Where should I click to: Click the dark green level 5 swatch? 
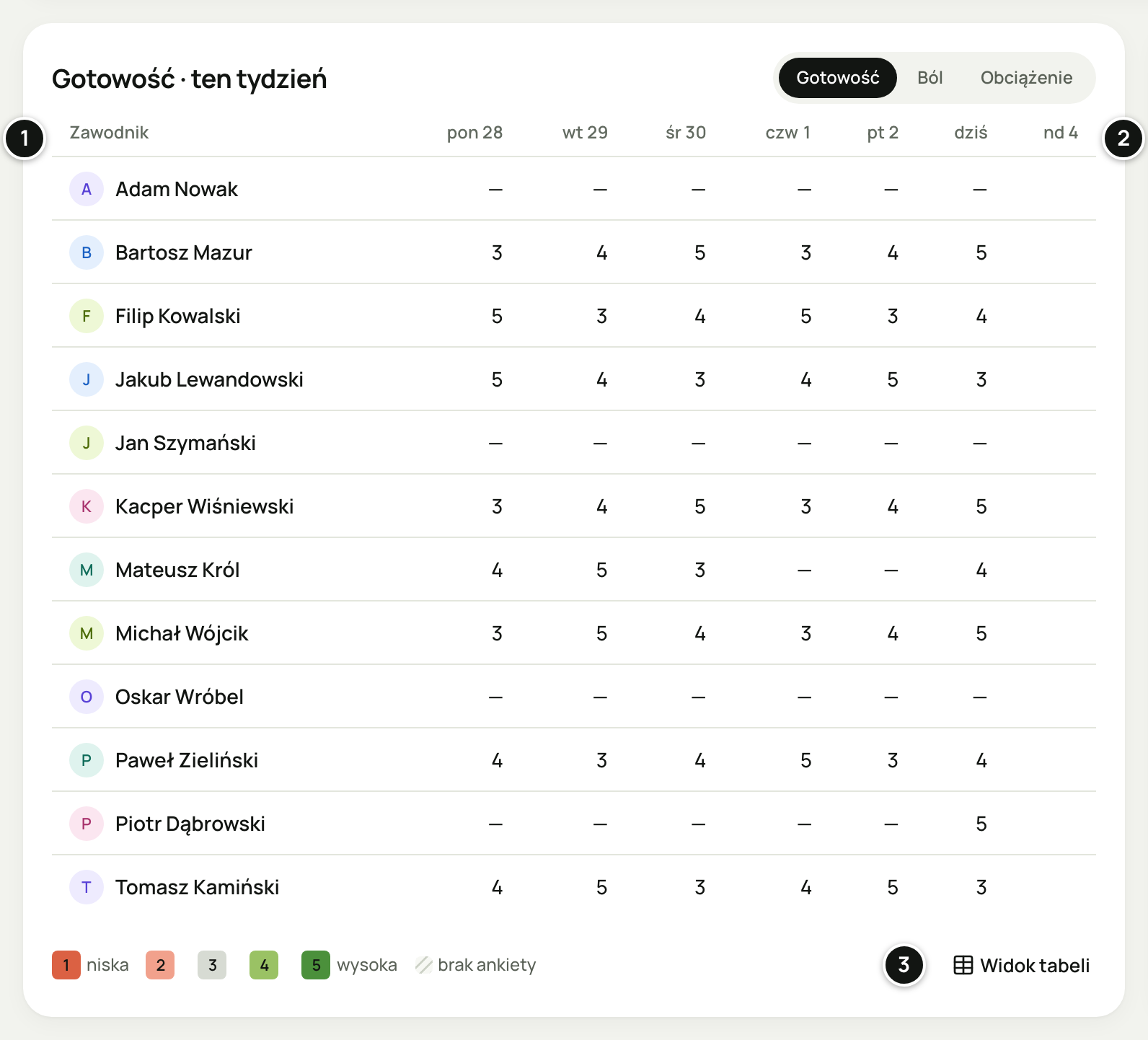pyautogui.click(x=316, y=965)
